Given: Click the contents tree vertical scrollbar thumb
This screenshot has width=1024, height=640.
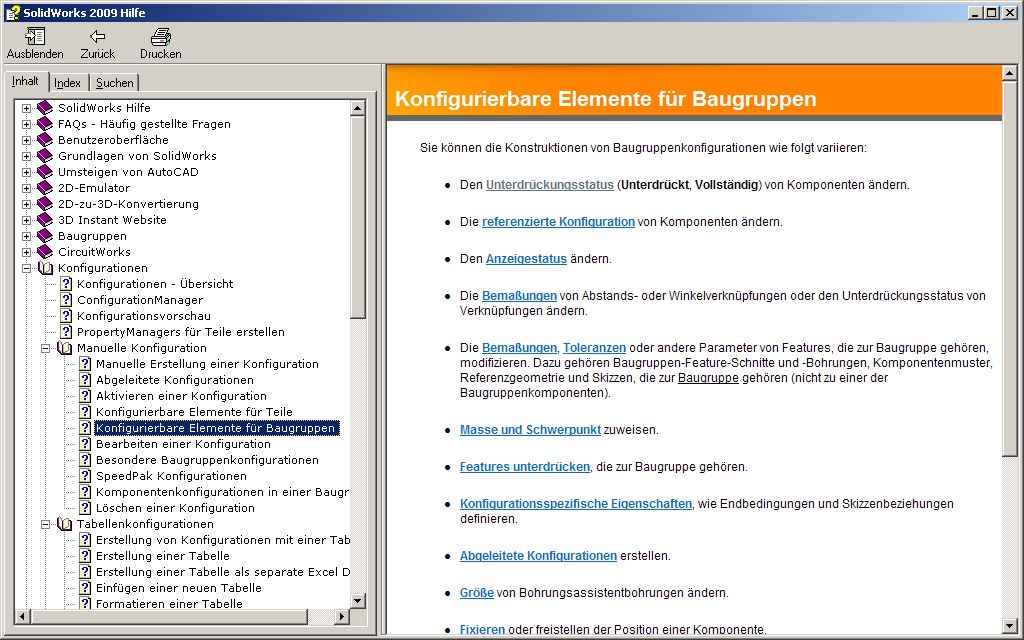Looking at the screenshot, I should tap(357, 217).
